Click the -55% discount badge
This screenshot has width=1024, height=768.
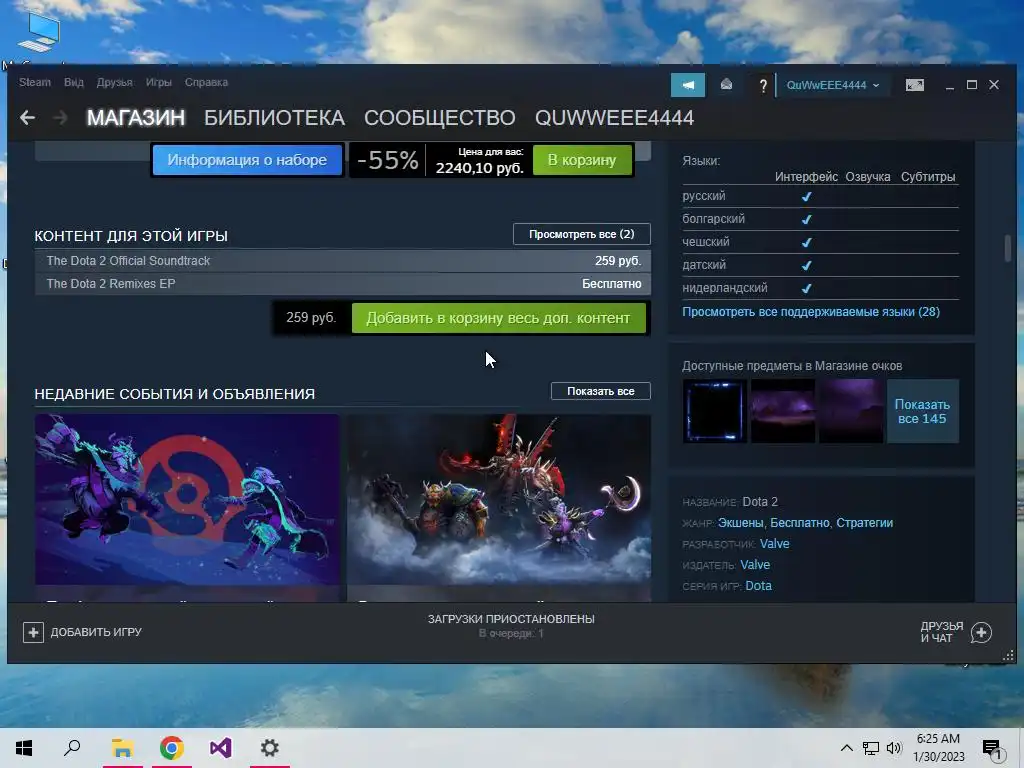(387, 160)
